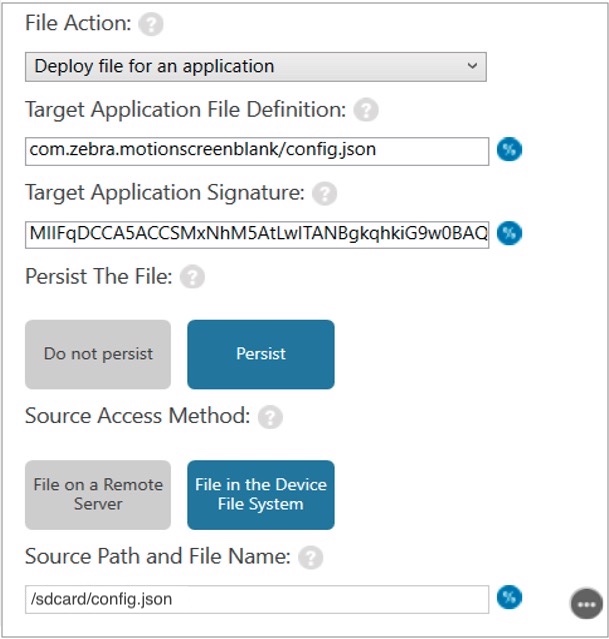Open the Source Access Method help icon
This screenshot has height=639, width=609.
coord(270,416)
